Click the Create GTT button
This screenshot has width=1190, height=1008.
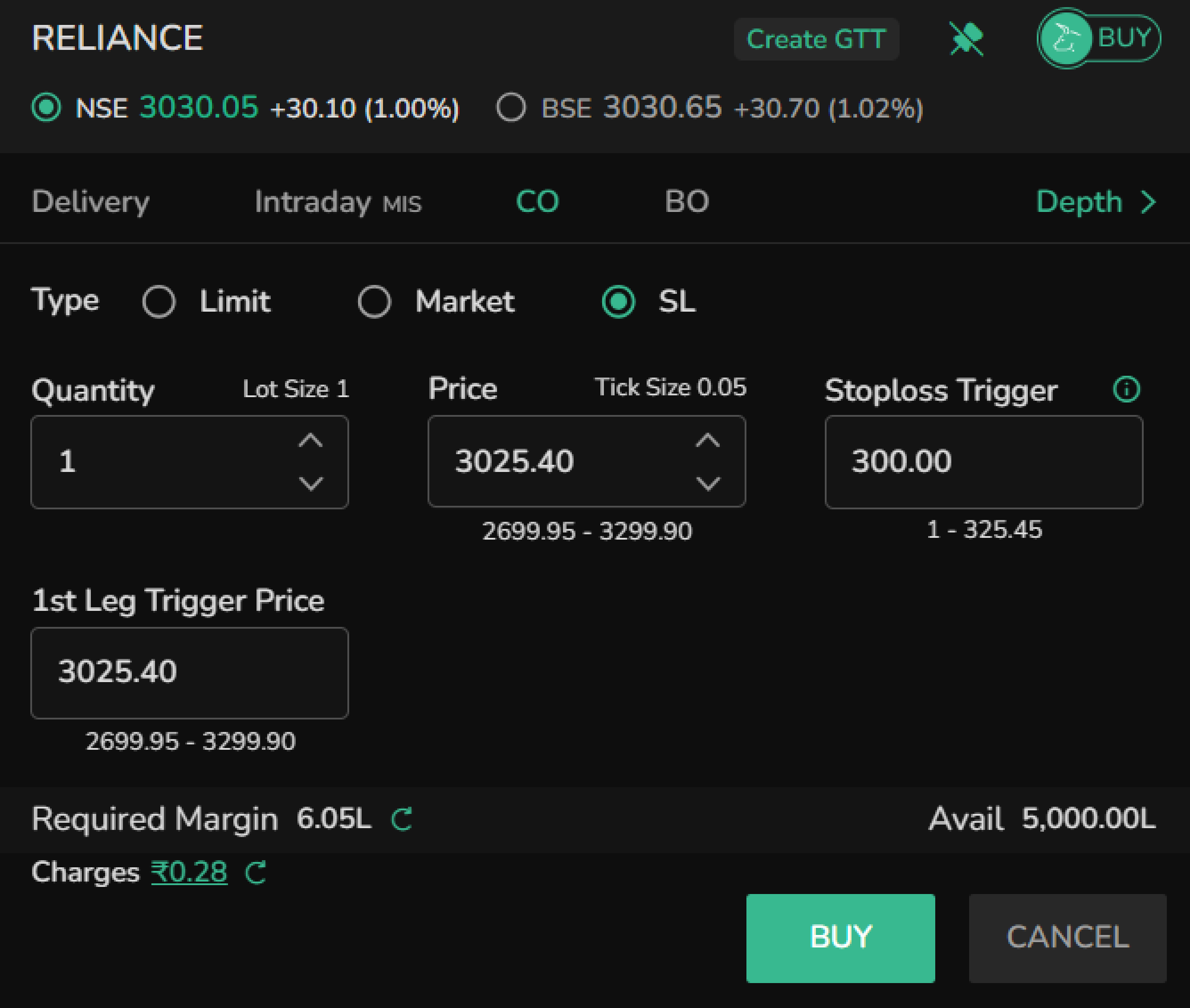click(x=816, y=39)
